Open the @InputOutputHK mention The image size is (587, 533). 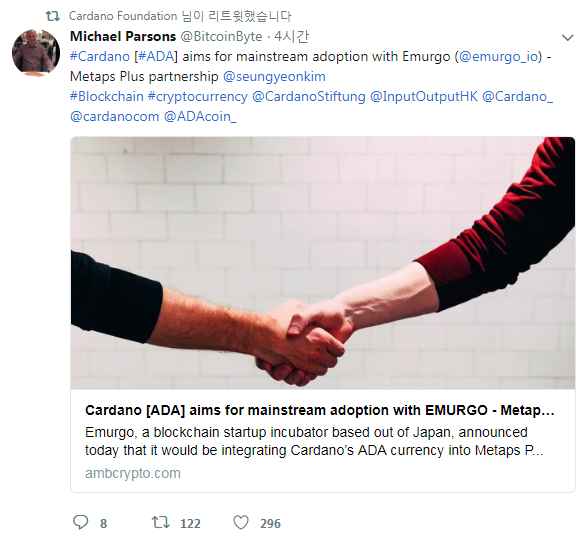[x=424, y=97]
